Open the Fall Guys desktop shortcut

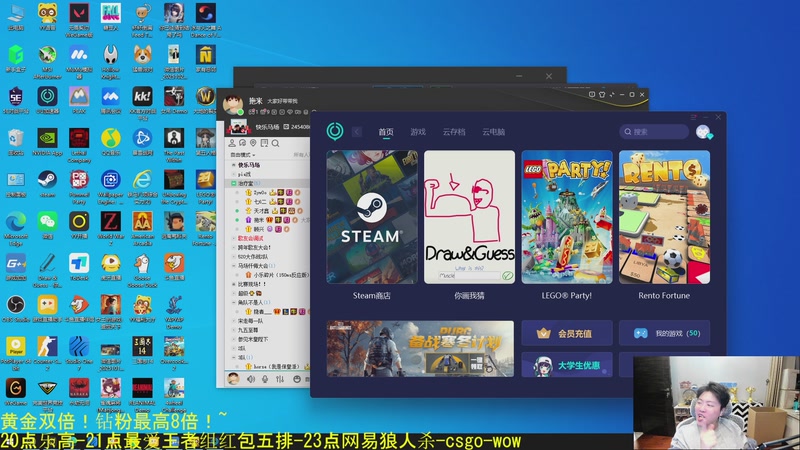(111, 16)
